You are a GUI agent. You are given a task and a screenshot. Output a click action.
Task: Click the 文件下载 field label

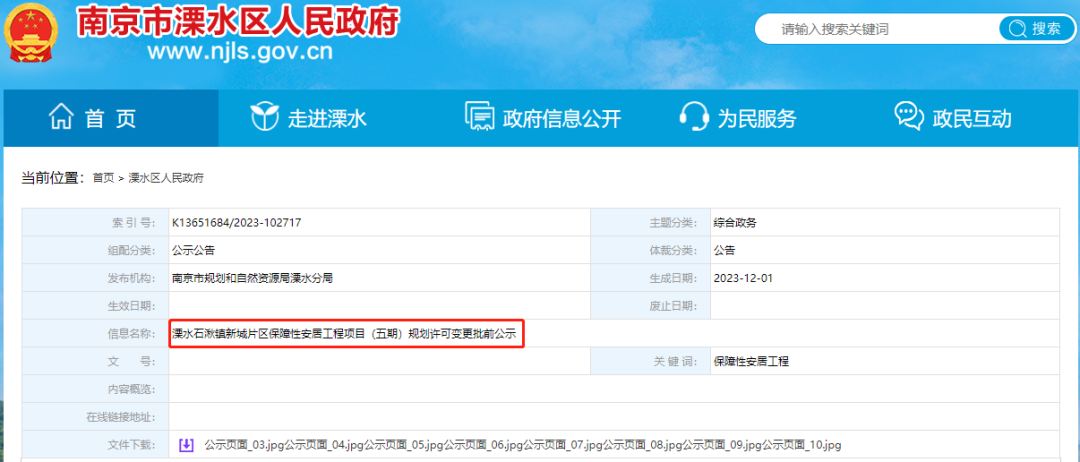pyautogui.click(x=133, y=445)
